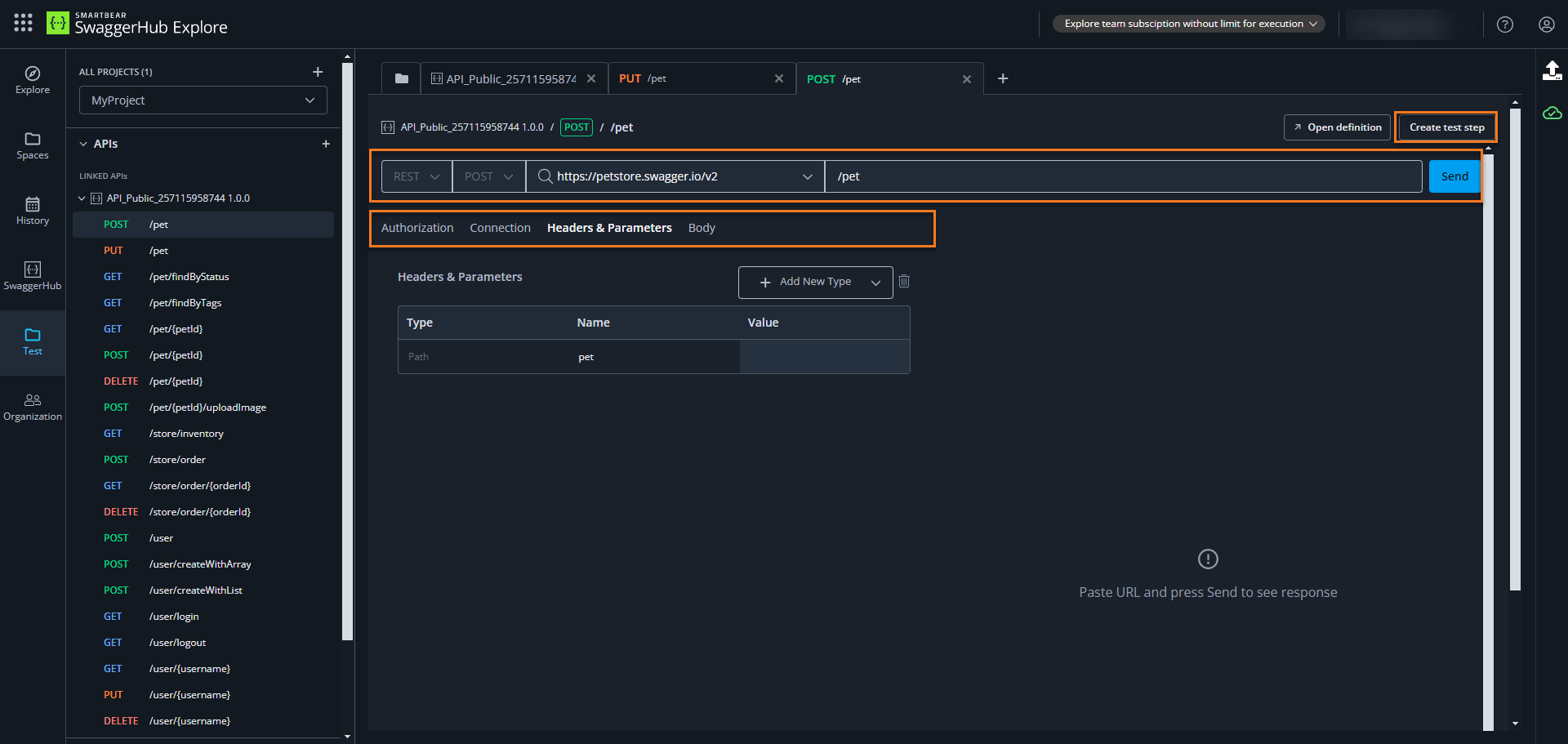Viewport: 1568px width, 744px height.
Task: Add a new API with plus icon
Action: pos(326,144)
